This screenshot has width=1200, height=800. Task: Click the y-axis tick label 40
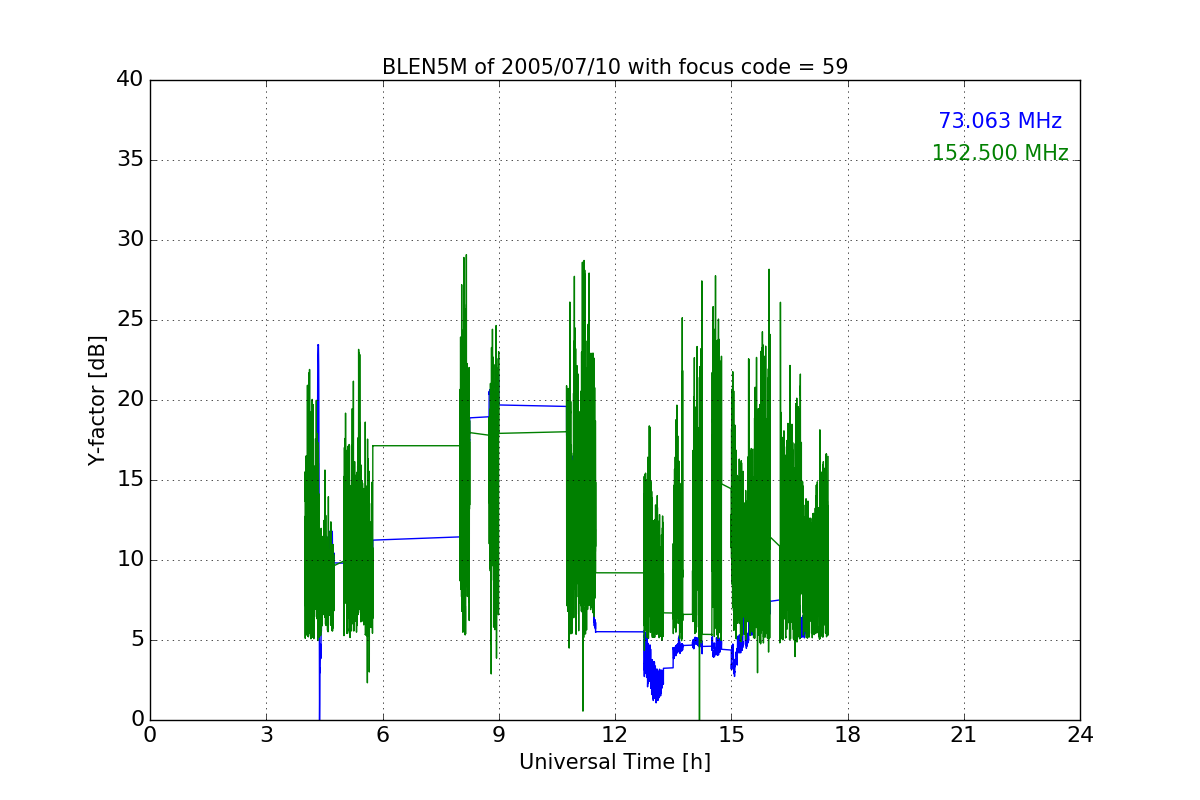pos(130,80)
